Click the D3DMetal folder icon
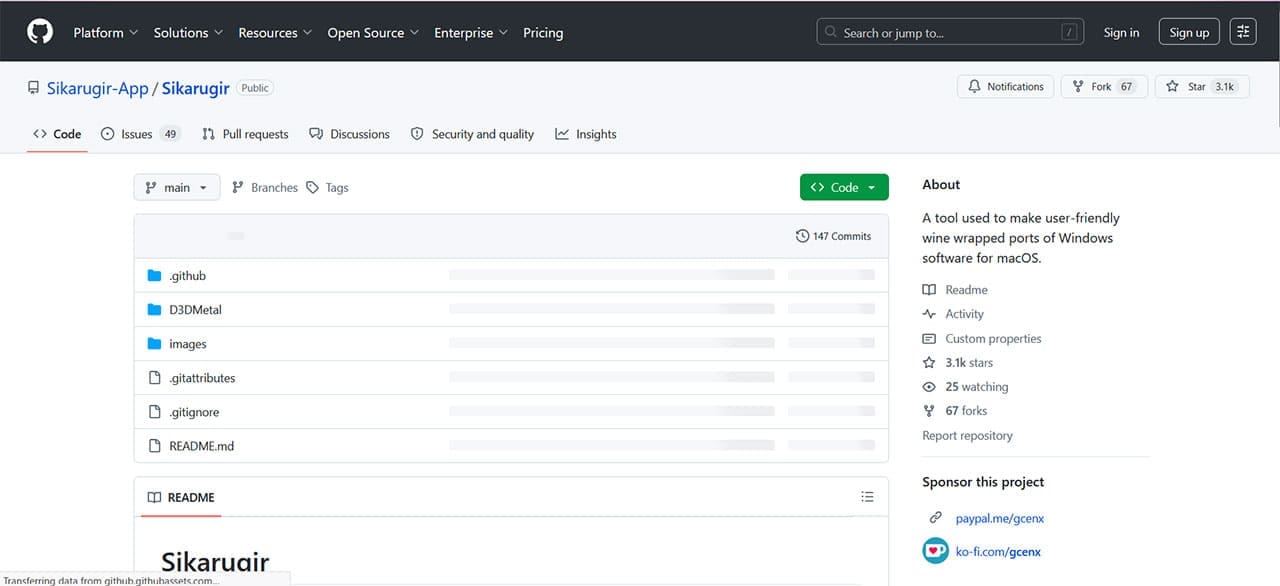Screen dimensions: 1280x586 pos(154,310)
